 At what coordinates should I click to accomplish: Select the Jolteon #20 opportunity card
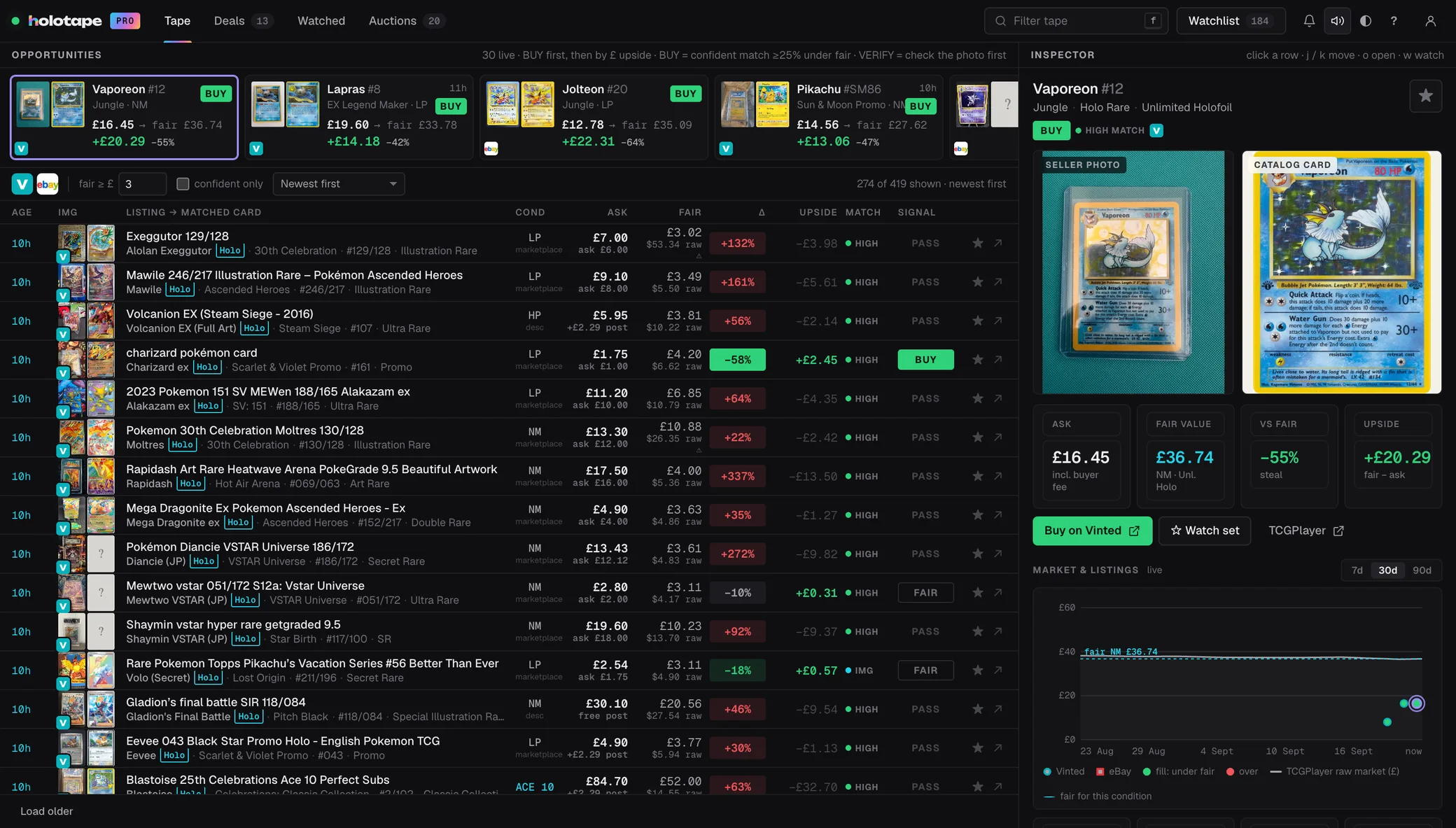coord(594,118)
